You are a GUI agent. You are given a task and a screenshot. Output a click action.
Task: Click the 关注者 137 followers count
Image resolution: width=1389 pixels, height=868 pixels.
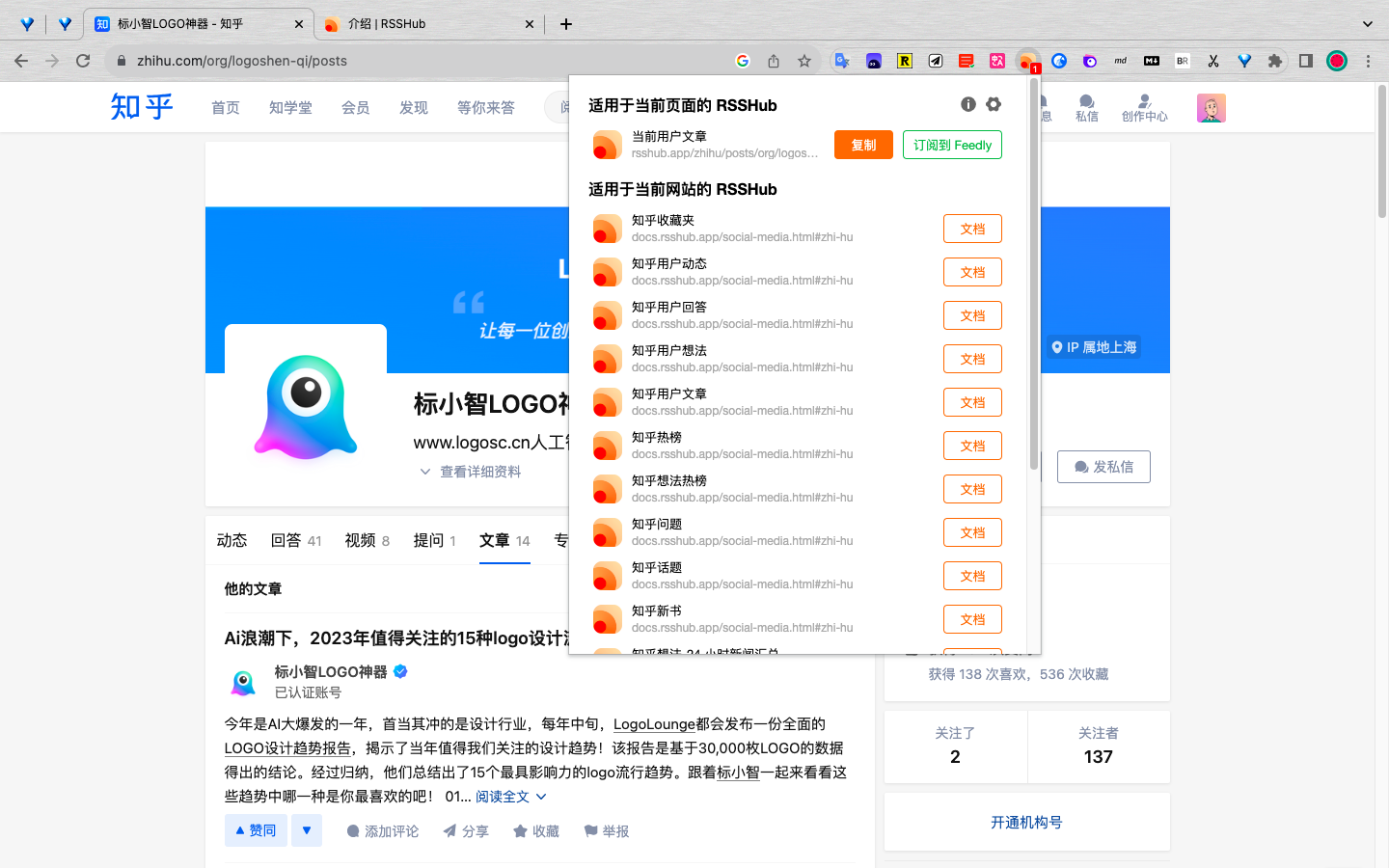tap(1098, 746)
